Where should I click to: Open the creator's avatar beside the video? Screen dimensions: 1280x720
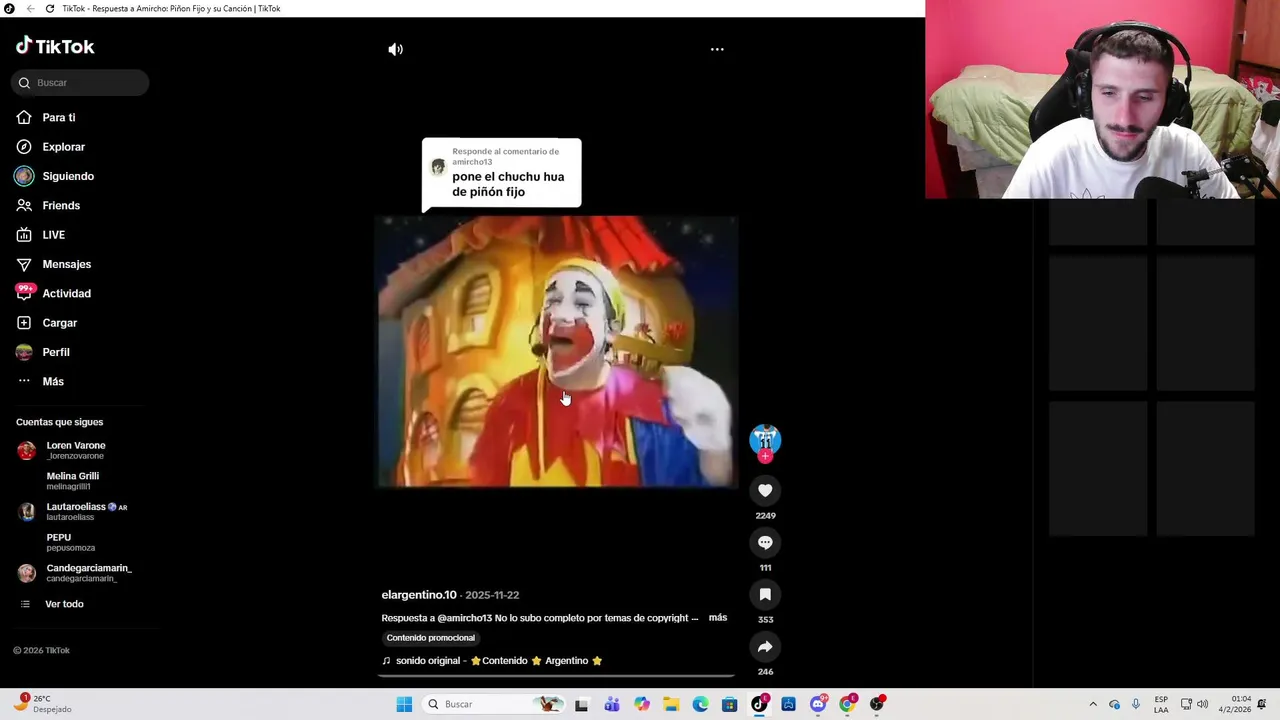765,439
